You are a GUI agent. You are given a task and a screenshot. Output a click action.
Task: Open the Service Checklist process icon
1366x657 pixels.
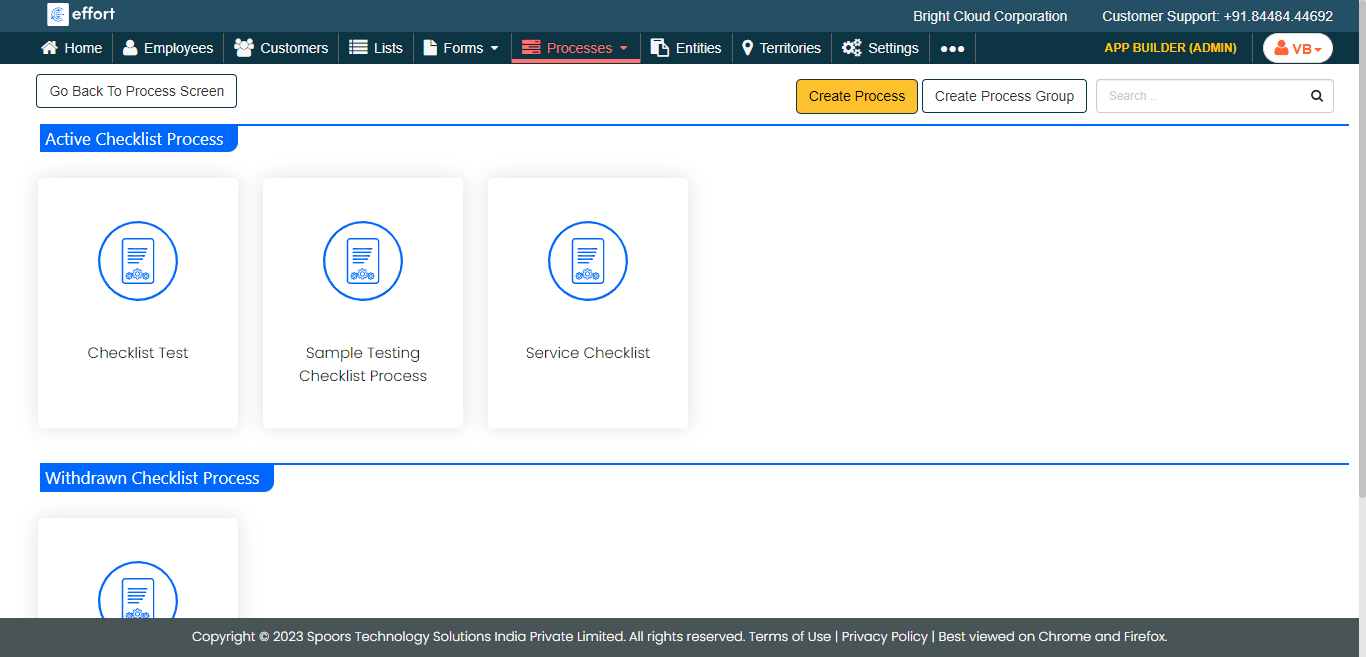click(x=588, y=261)
